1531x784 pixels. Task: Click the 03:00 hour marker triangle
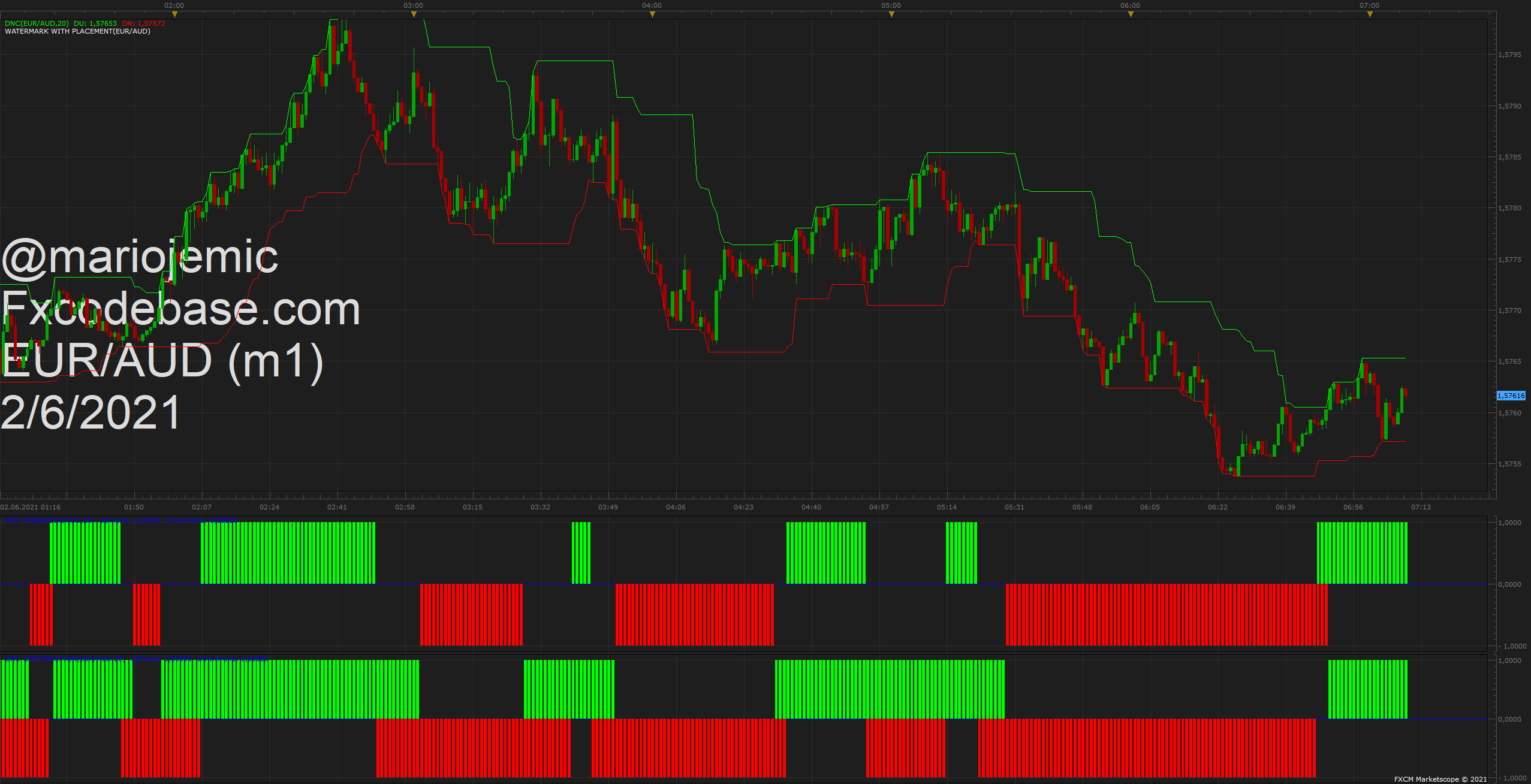pos(414,14)
